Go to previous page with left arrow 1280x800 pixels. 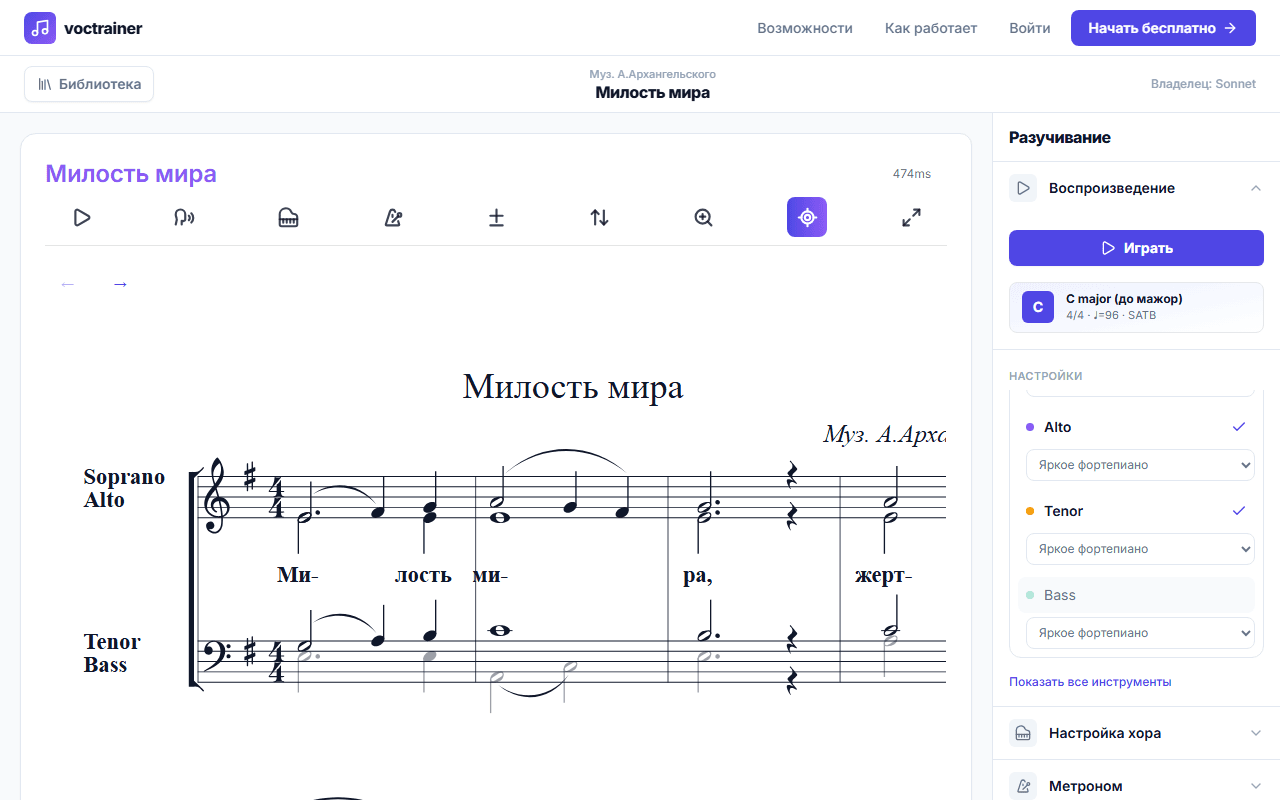[x=68, y=284]
